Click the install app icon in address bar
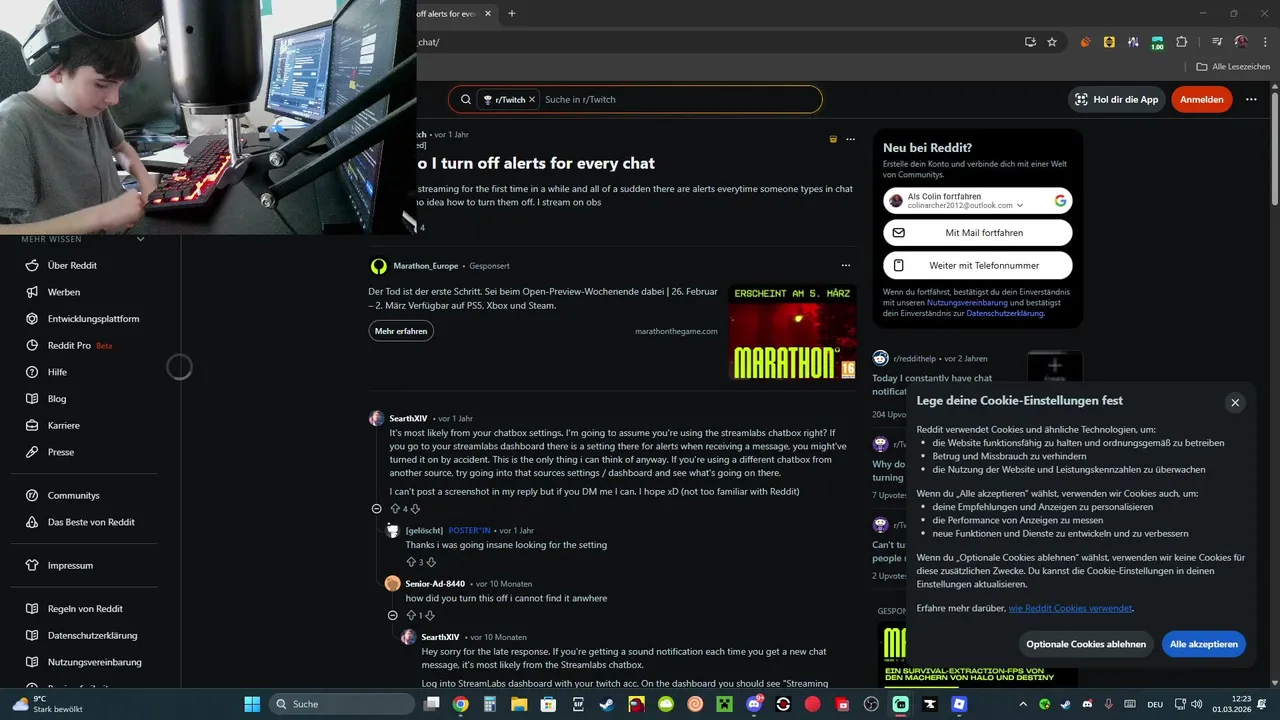 tap(1030, 42)
